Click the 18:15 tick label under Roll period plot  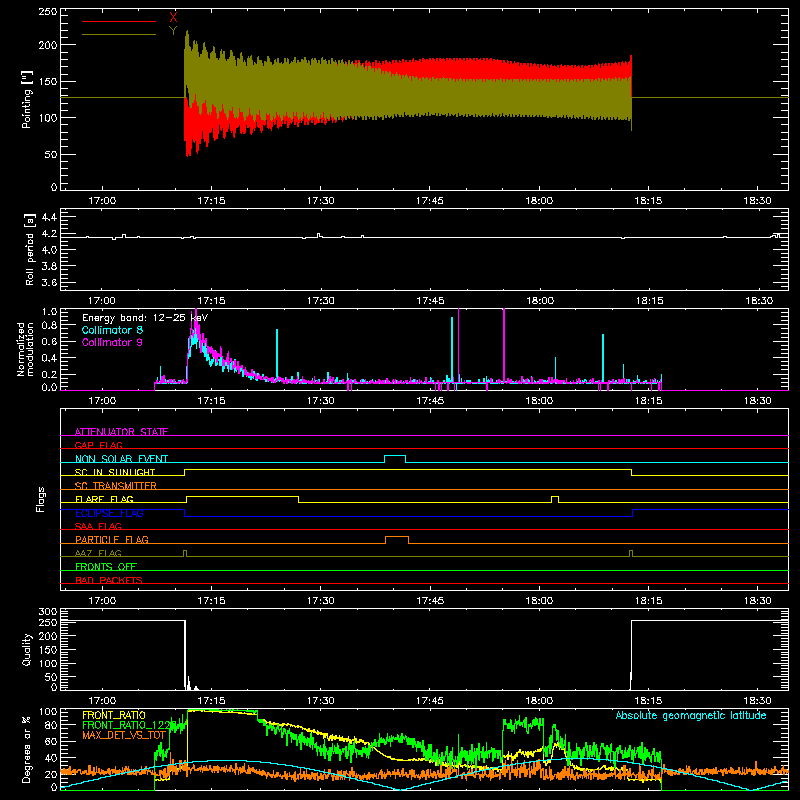coord(649,301)
